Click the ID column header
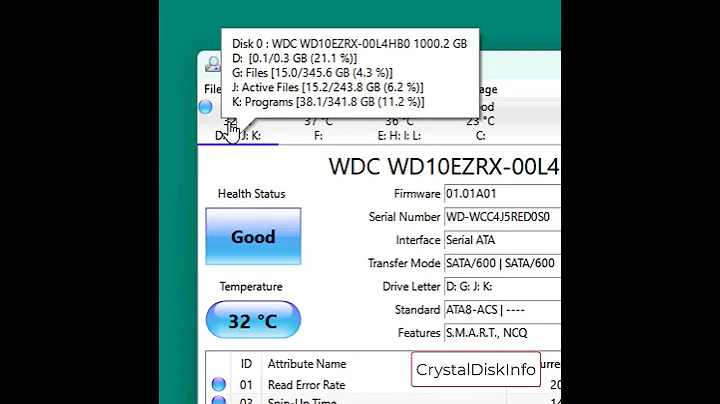The image size is (720, 404). [x=246, y=364]
